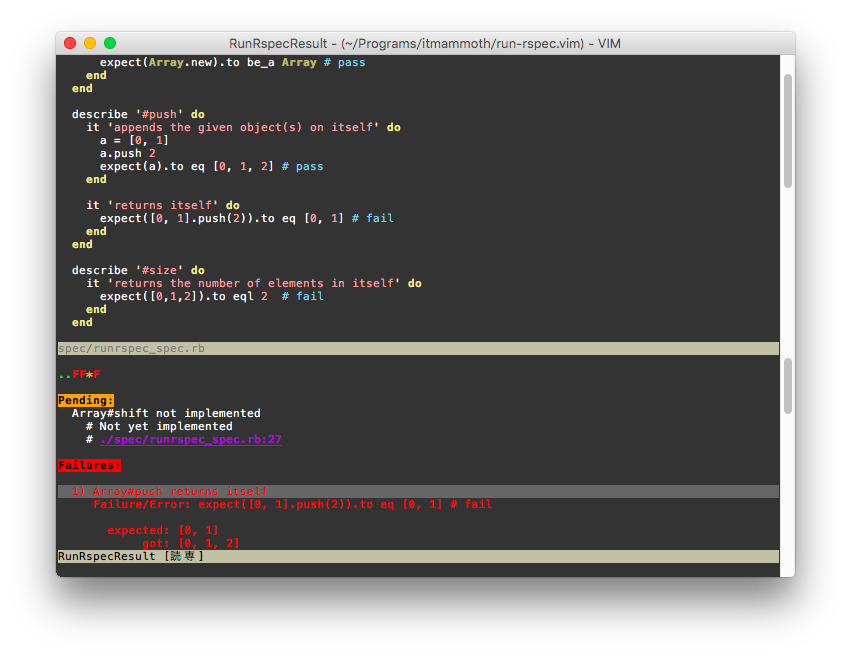Viewport: 851px width, 657px height.
Task: Click the spec/runrspec_spec.rb status line
Action: [x=418, y=348]
